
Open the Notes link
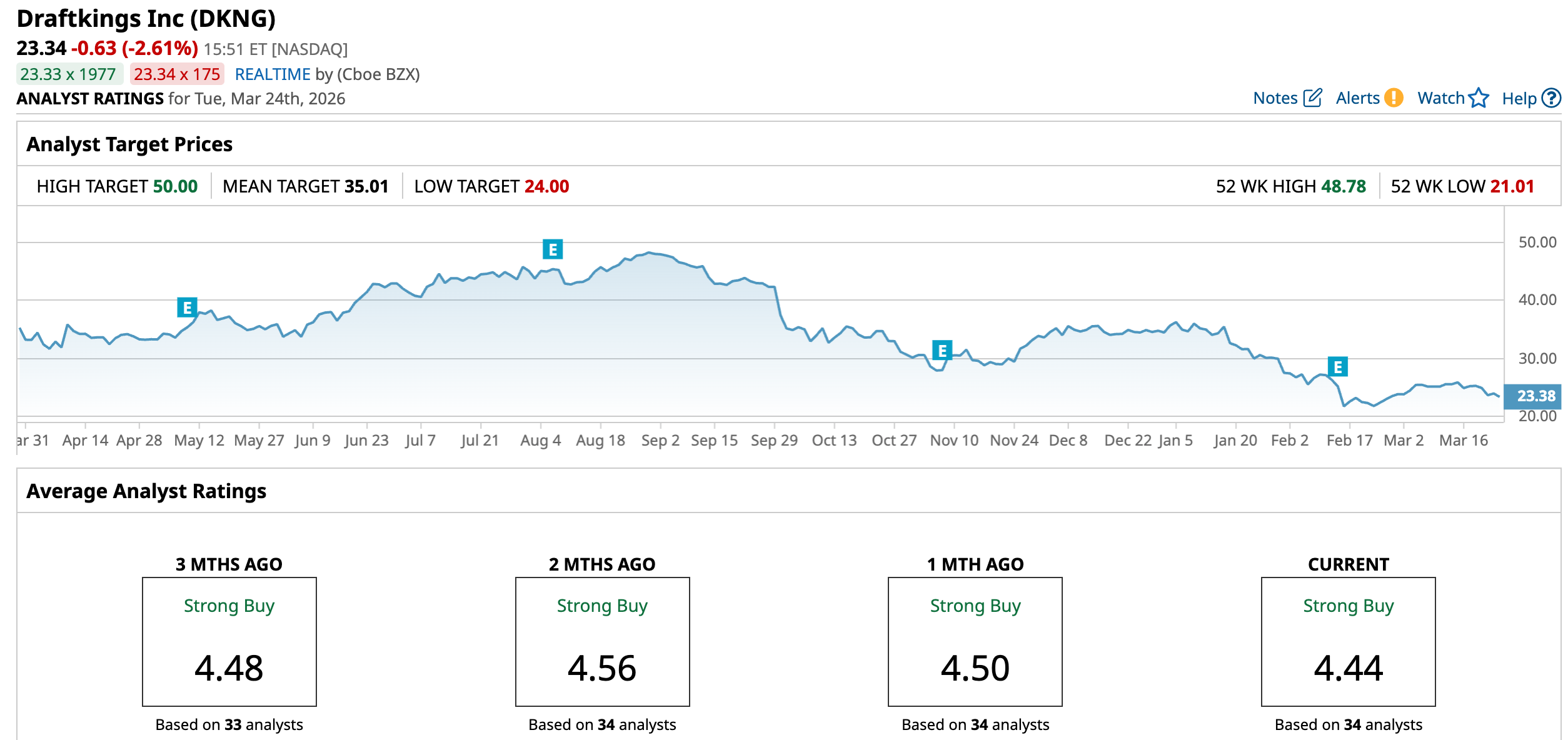point(1275,98)
